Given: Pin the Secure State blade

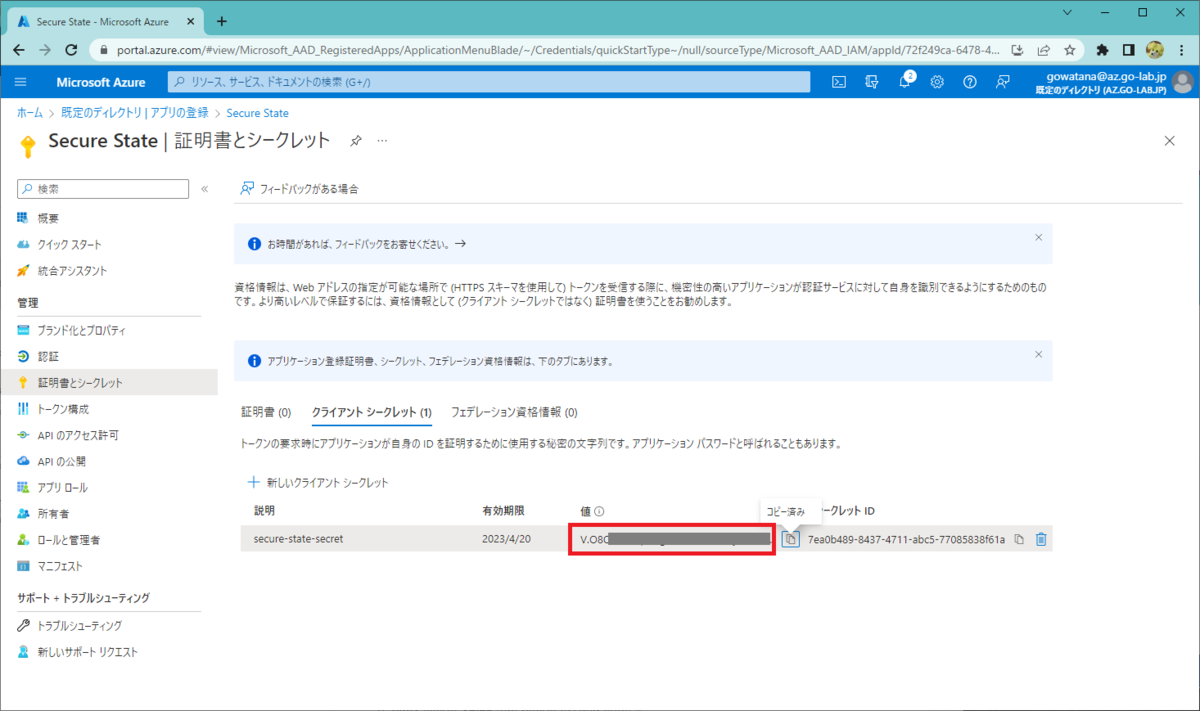Looking at the screenshot, I should pos(355,141).
